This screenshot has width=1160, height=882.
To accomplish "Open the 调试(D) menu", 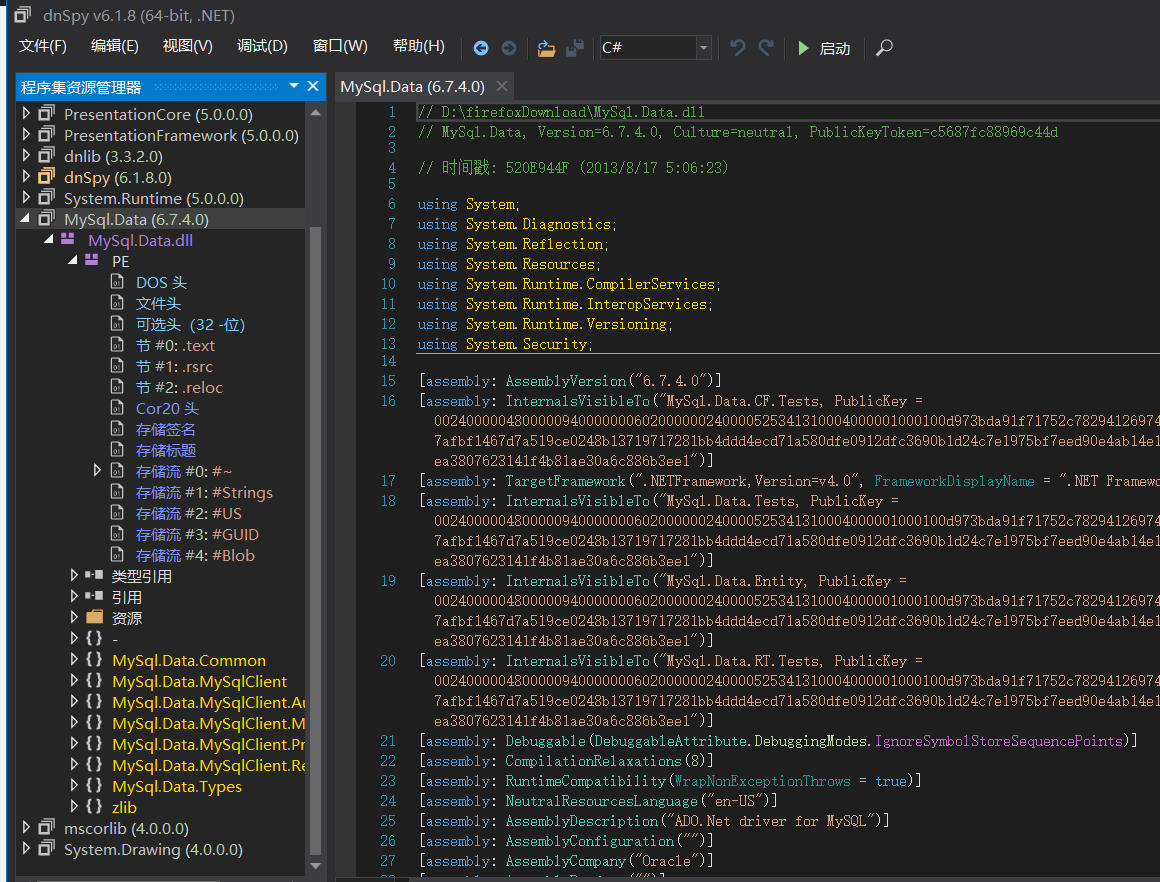I will coord(262,46).
